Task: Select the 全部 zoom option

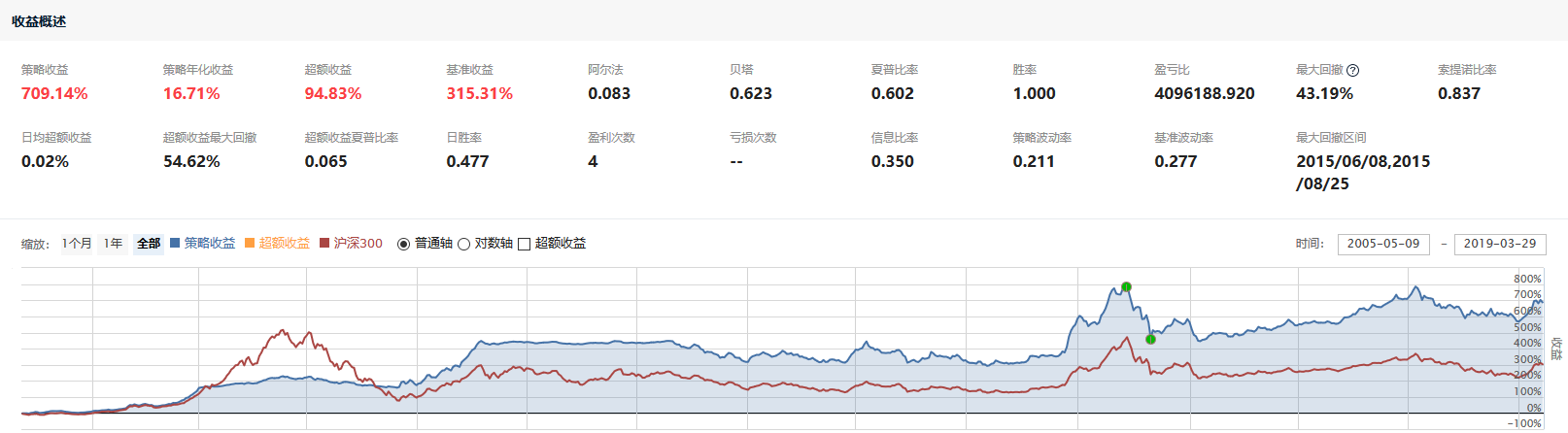Action: pos(149,244)
